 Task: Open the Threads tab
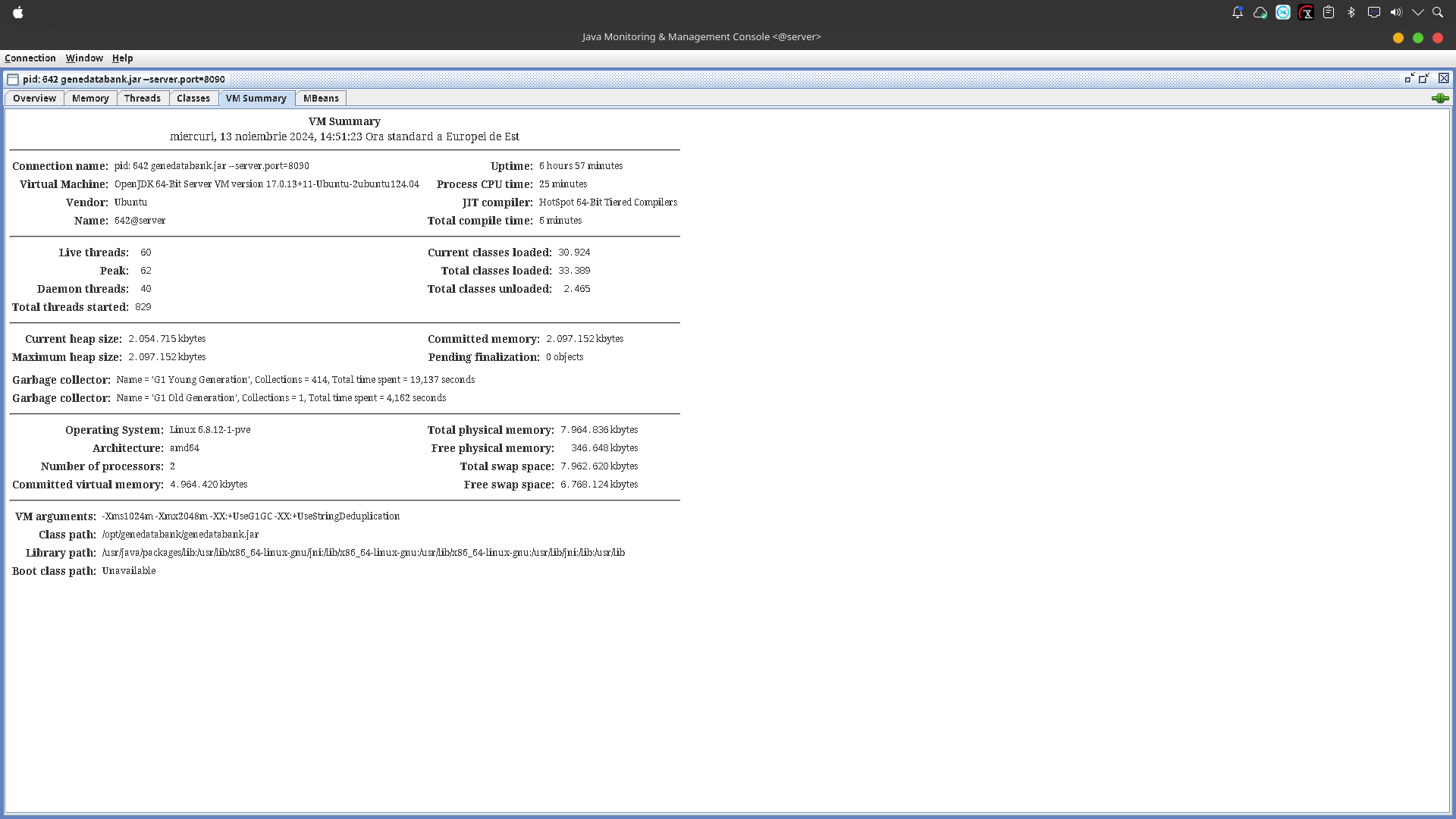[x=142, y=98]
